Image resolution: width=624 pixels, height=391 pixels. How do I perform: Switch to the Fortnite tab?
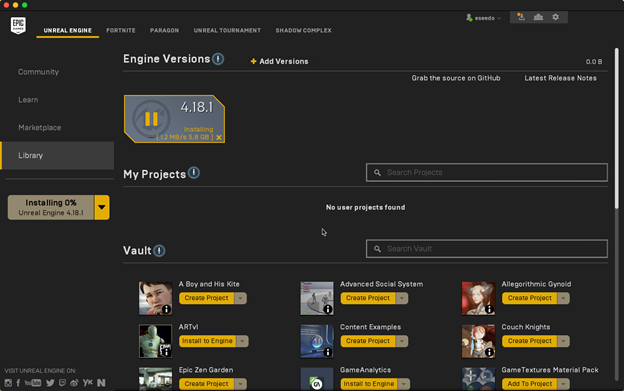tap(121, 30)
